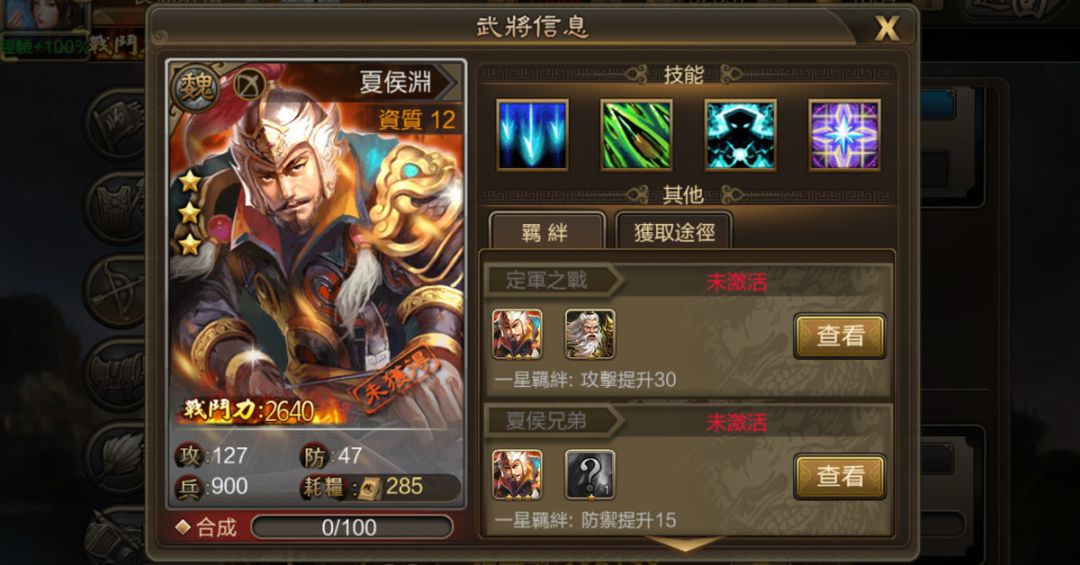This screenshot has height=565, width=1080.
Task: Tap the bow archer class icon
Action: click(249, 85)
